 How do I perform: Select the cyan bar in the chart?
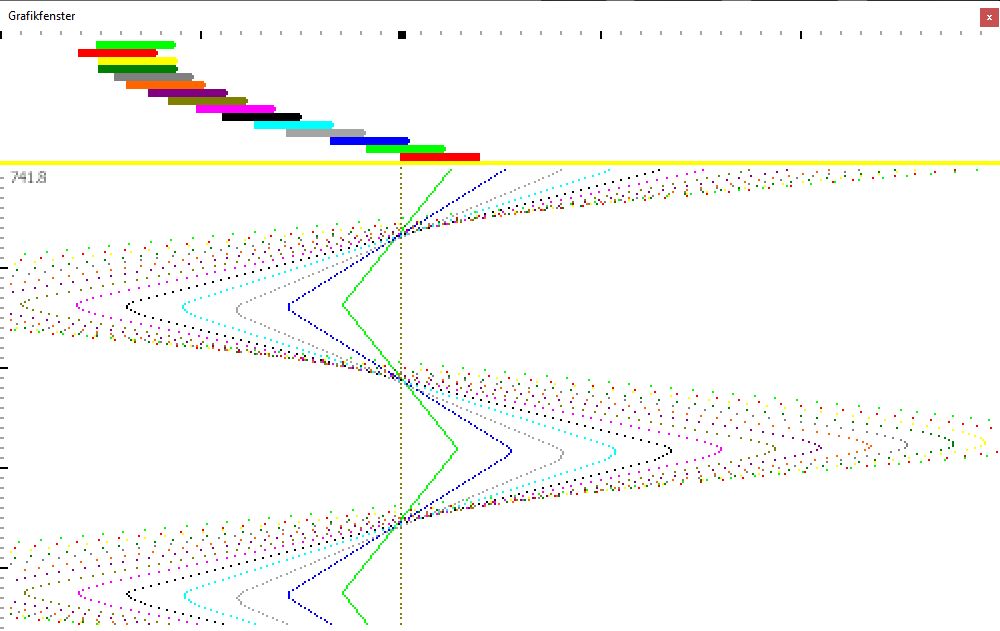(x=293, y=125)
